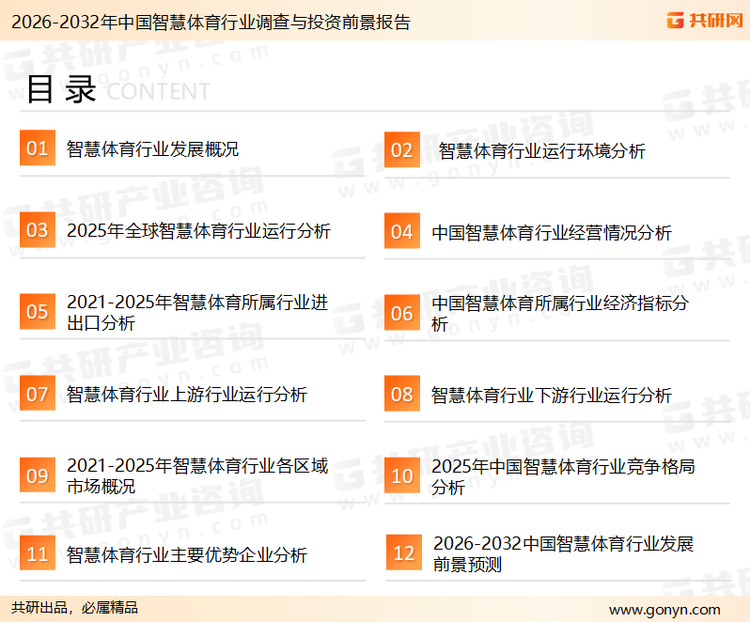Select the 03 chapter number badge
The width and height of the screenshot is (750, 622).
[37, 231]
